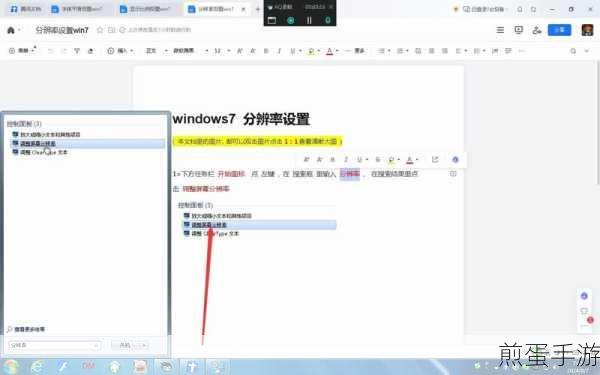Collapse the toolbar with the chevron
The height and width of the screenshot is (375, 600).
point(587,51)
